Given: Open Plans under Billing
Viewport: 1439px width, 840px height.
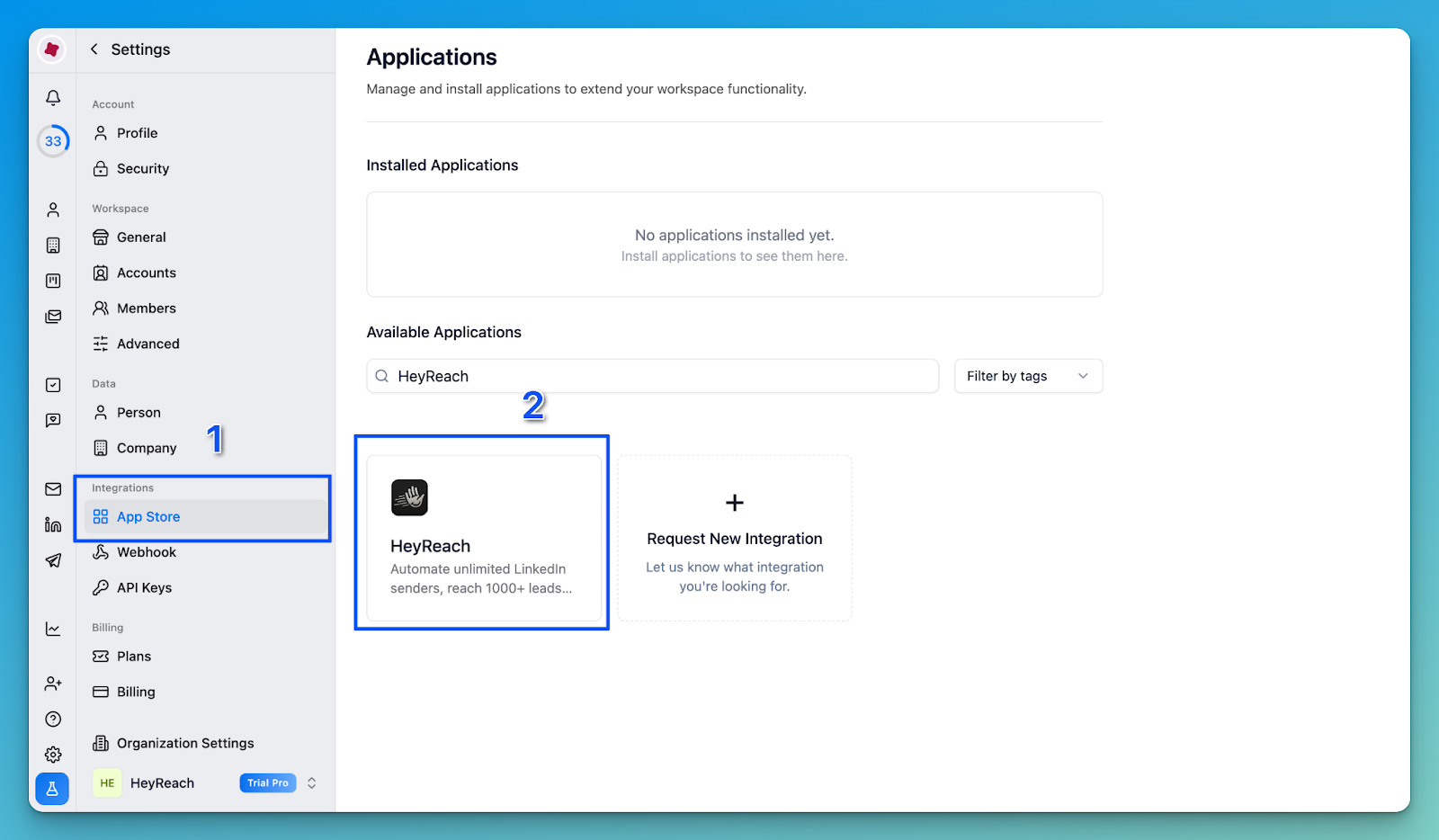Looking at the screenshot, I should click(204, 657).
